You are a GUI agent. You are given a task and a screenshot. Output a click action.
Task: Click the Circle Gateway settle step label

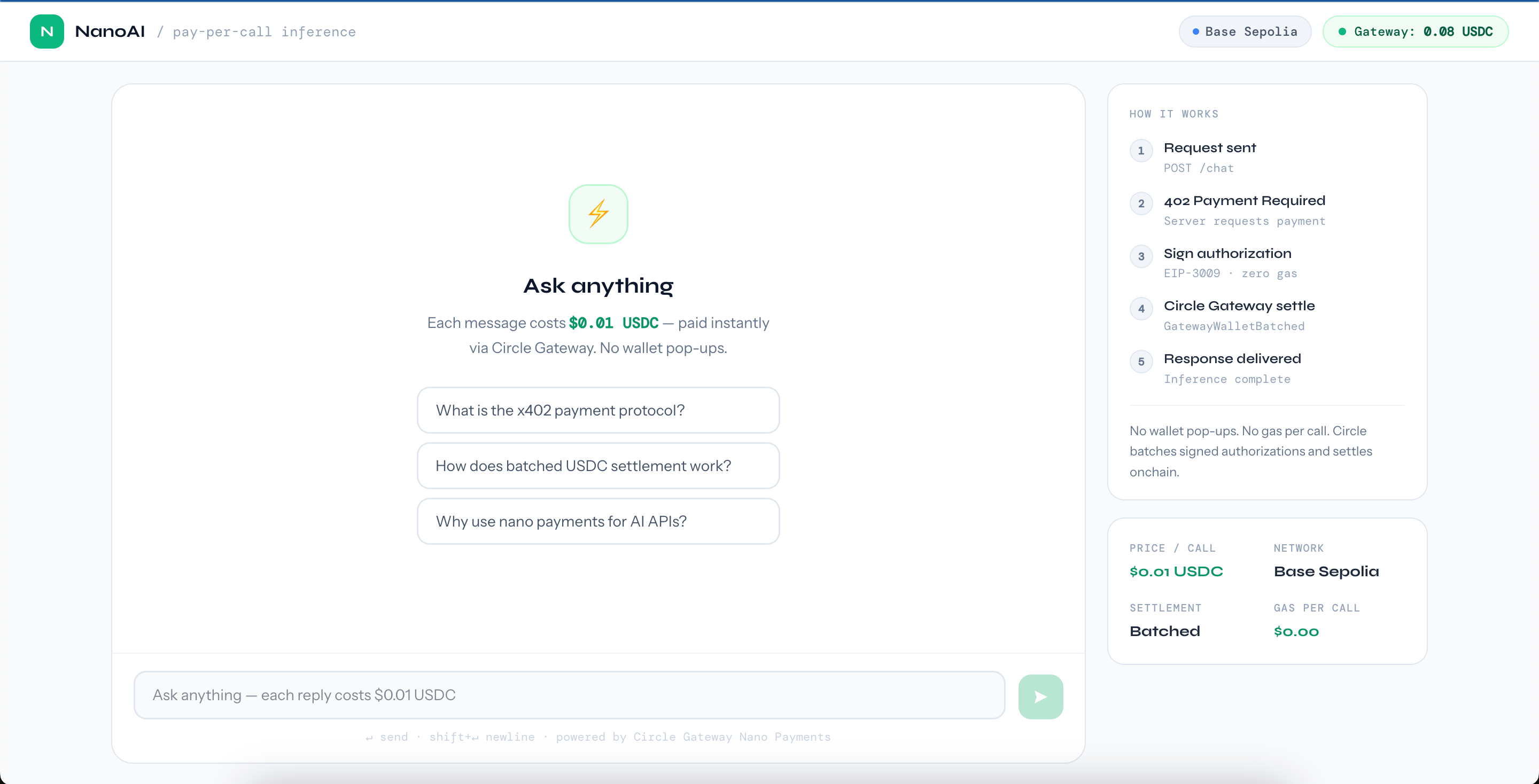pos(1239,305)
